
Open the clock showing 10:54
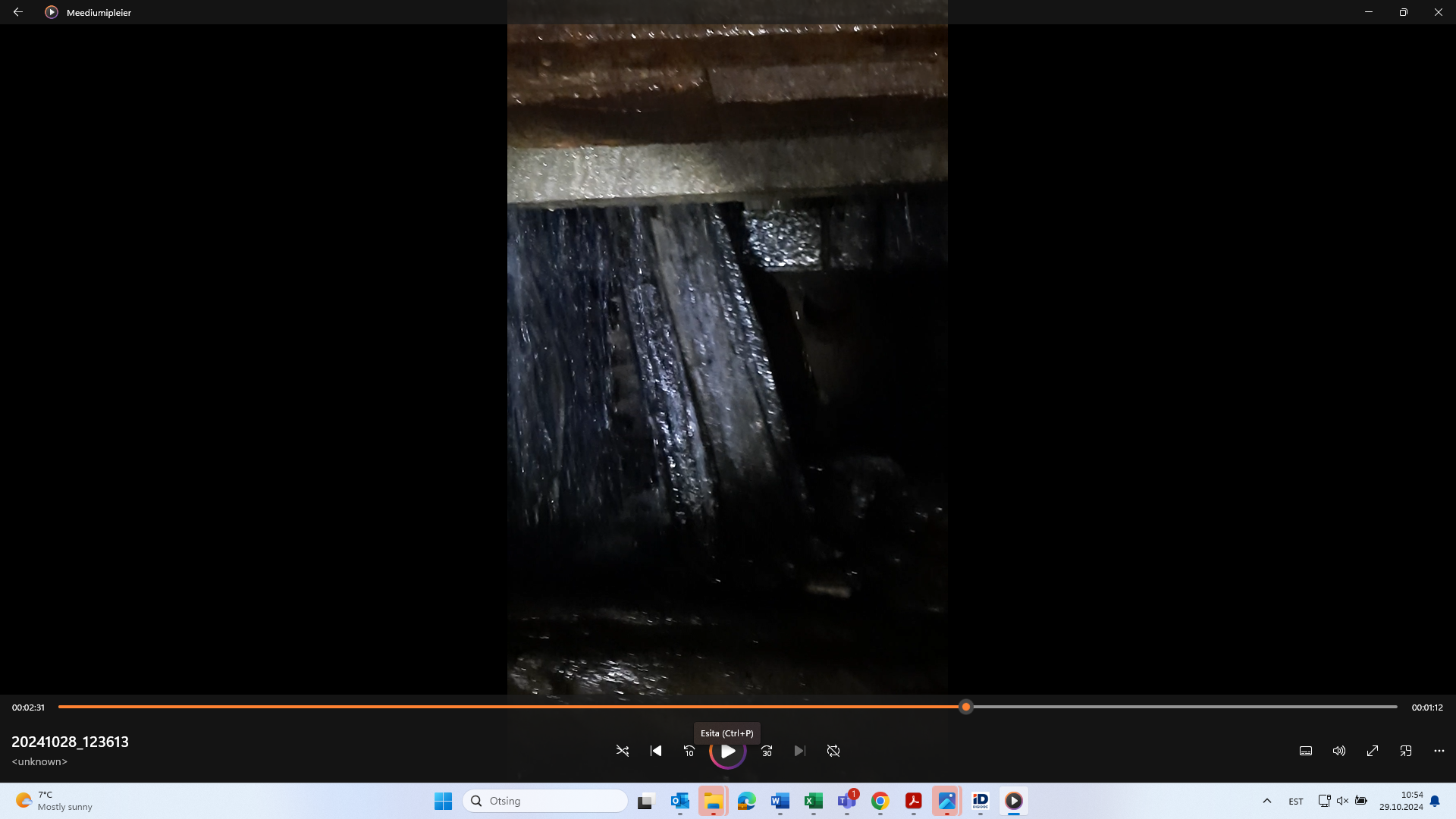coord(1401,801)
